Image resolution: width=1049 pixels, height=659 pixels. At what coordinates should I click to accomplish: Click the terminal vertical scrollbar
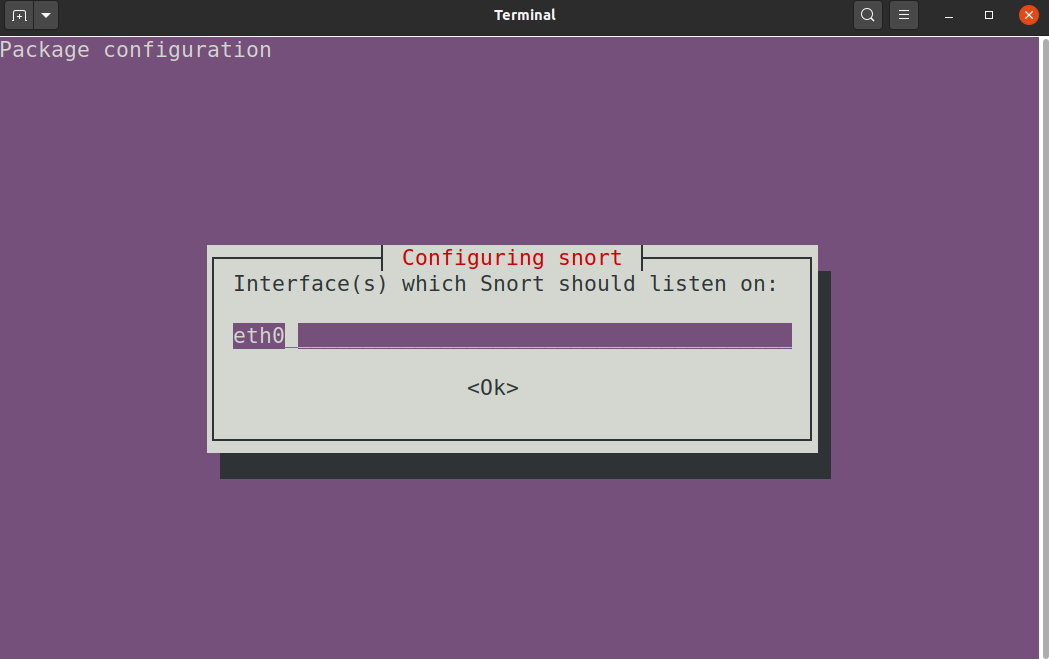tap(1044, 348)
